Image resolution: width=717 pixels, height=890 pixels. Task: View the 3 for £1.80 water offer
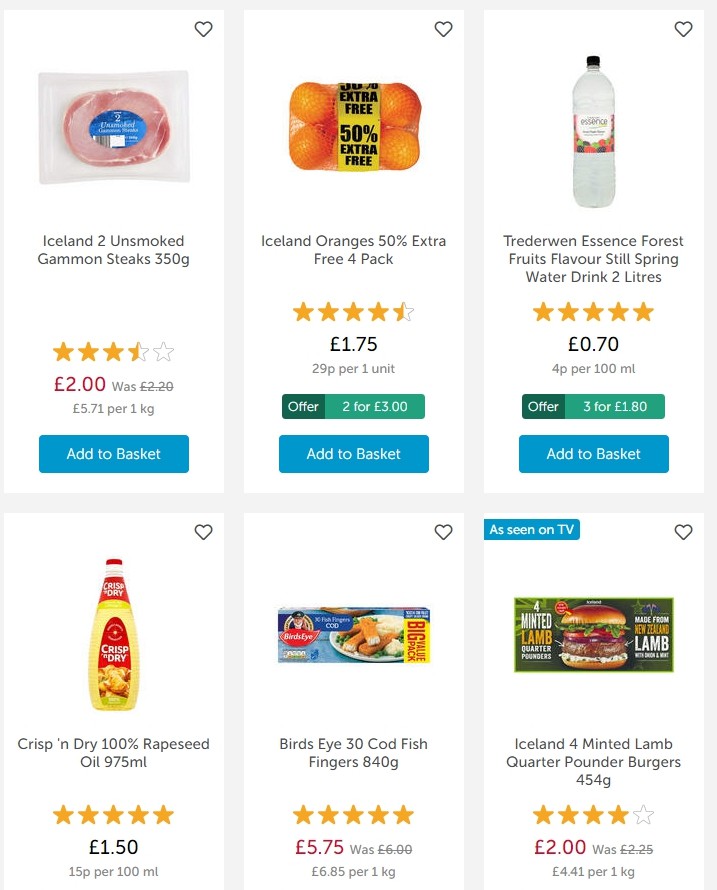coord(593,407)
